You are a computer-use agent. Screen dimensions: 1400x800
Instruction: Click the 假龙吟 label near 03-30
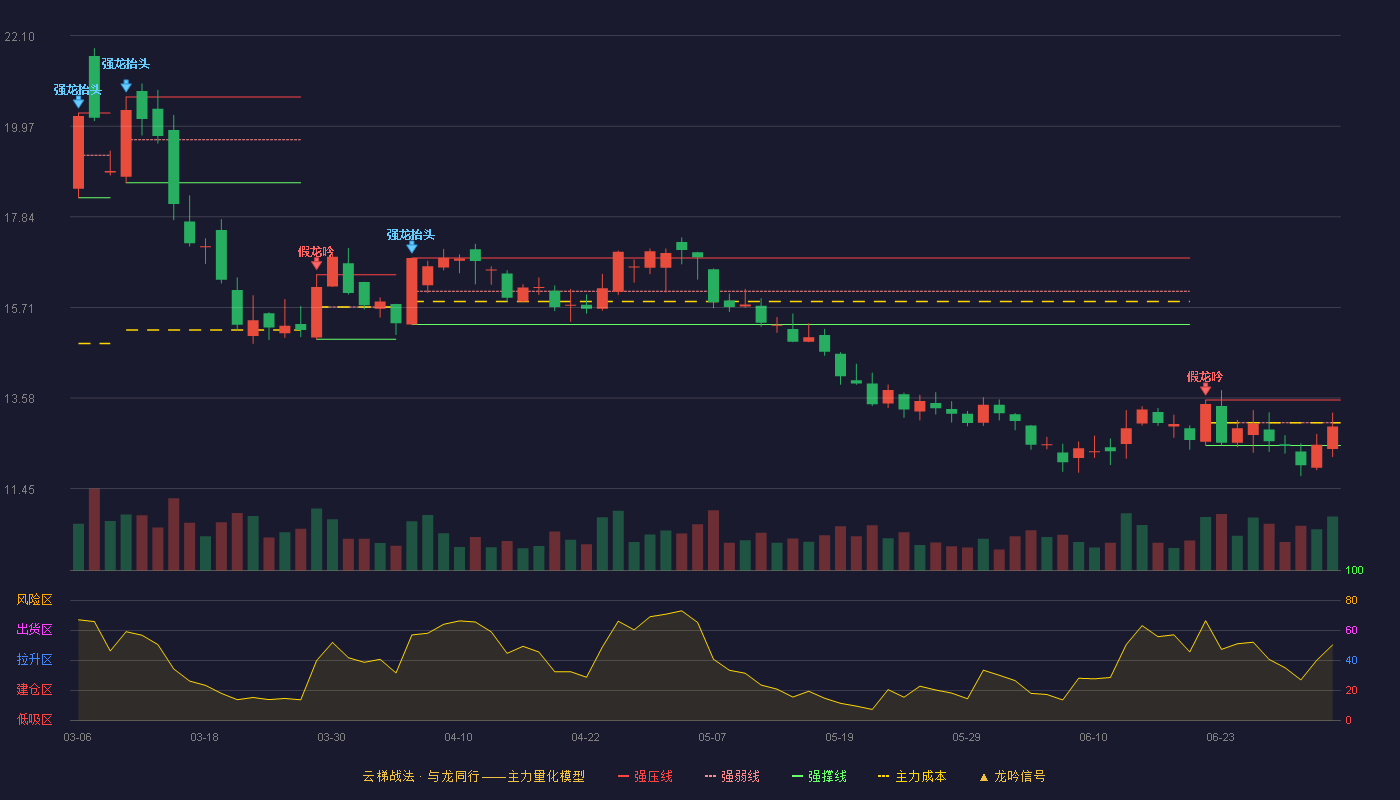click(316, 252)
